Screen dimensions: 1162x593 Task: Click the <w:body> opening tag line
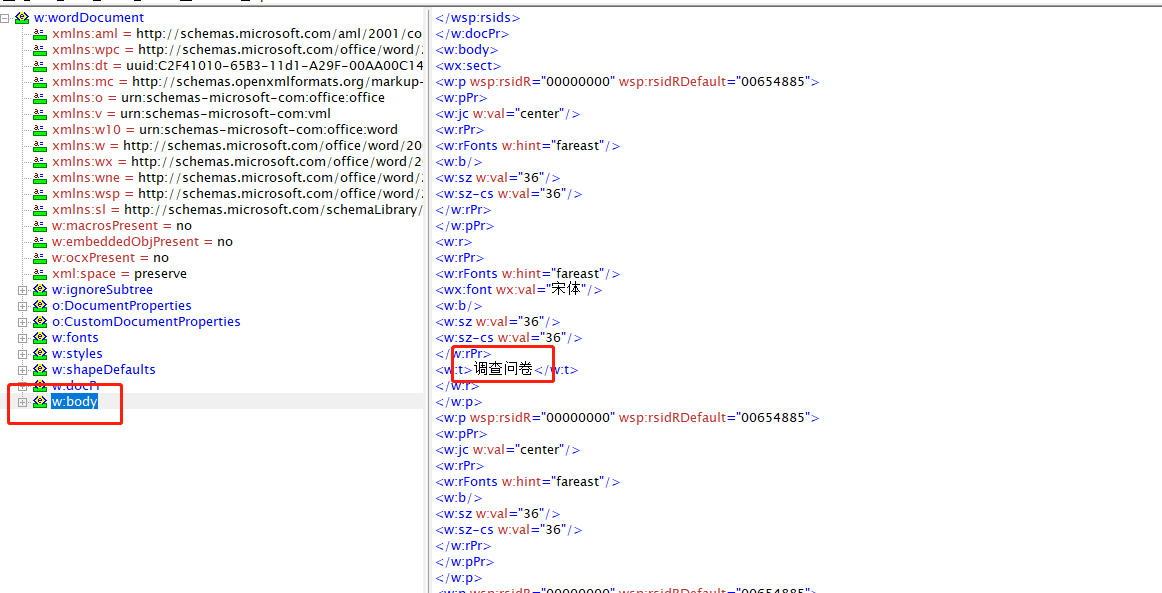pyautogui.click(x=466, y=50)
